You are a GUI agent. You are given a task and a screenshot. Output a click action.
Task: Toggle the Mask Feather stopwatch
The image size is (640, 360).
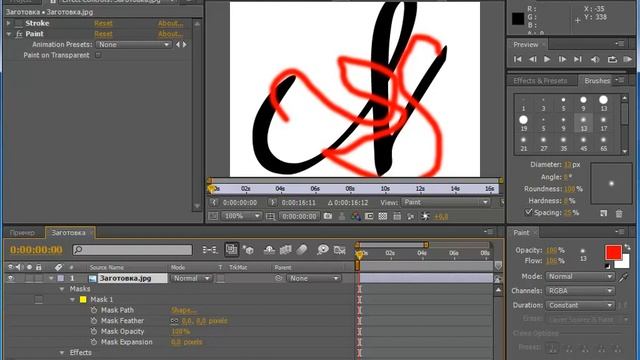coord(94,321)
